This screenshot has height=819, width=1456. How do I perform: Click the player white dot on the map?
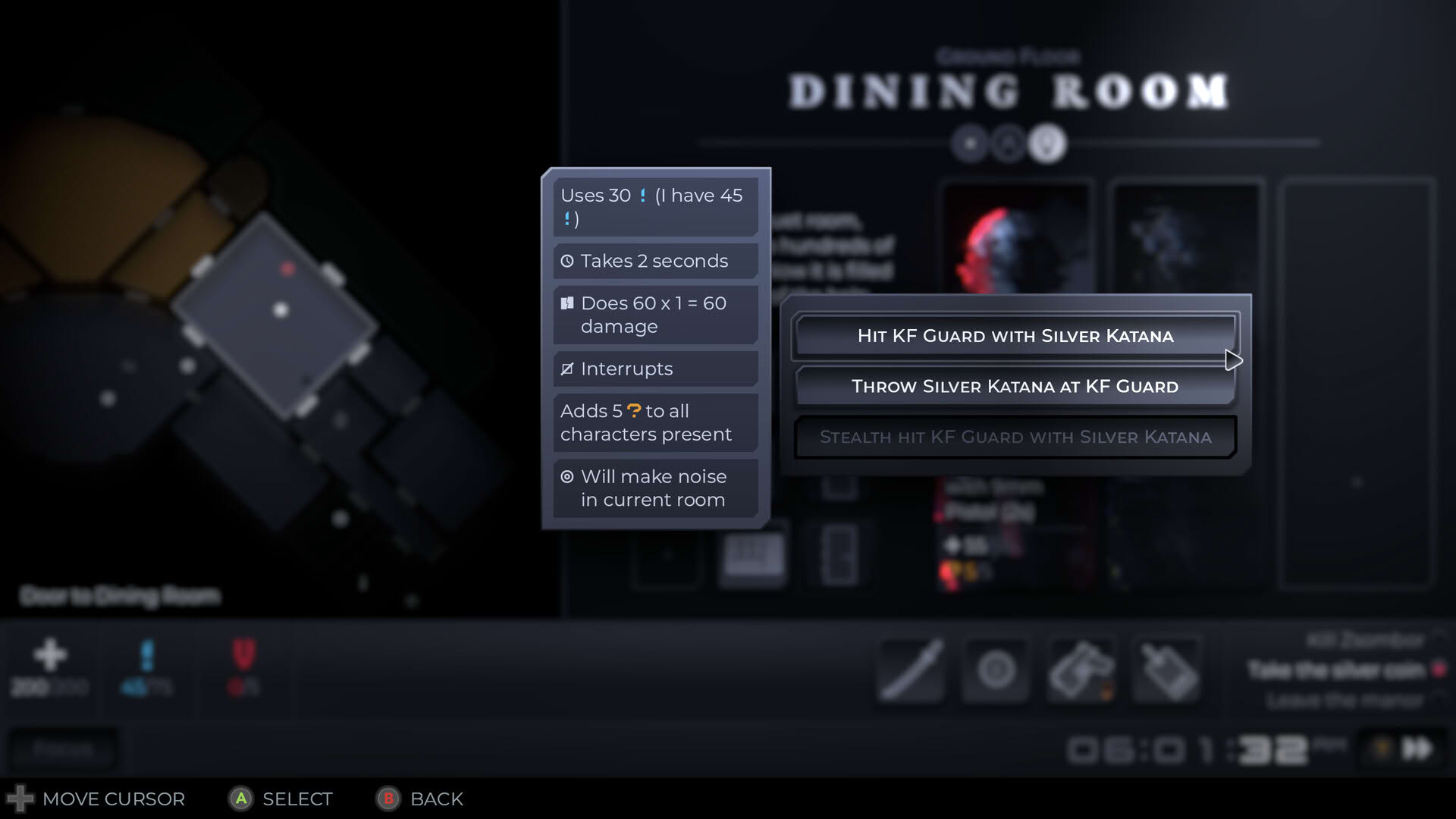point(281,309)
